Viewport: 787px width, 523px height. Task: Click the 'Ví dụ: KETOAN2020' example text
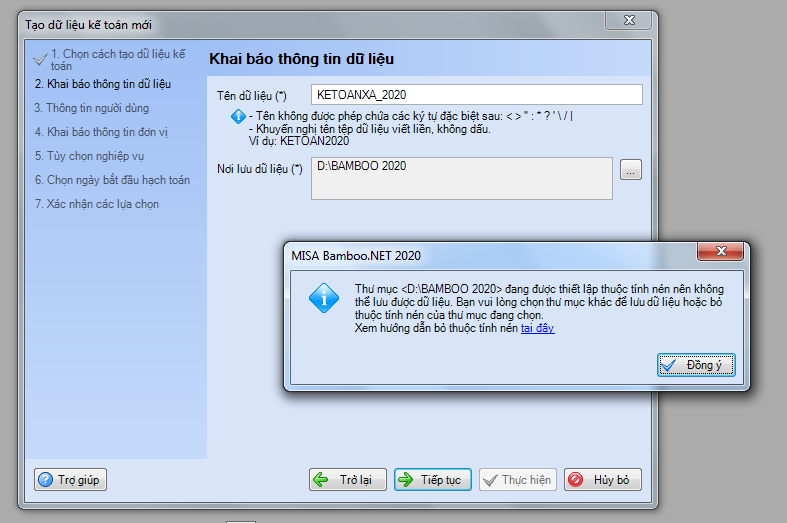click(x=299, y=141)
